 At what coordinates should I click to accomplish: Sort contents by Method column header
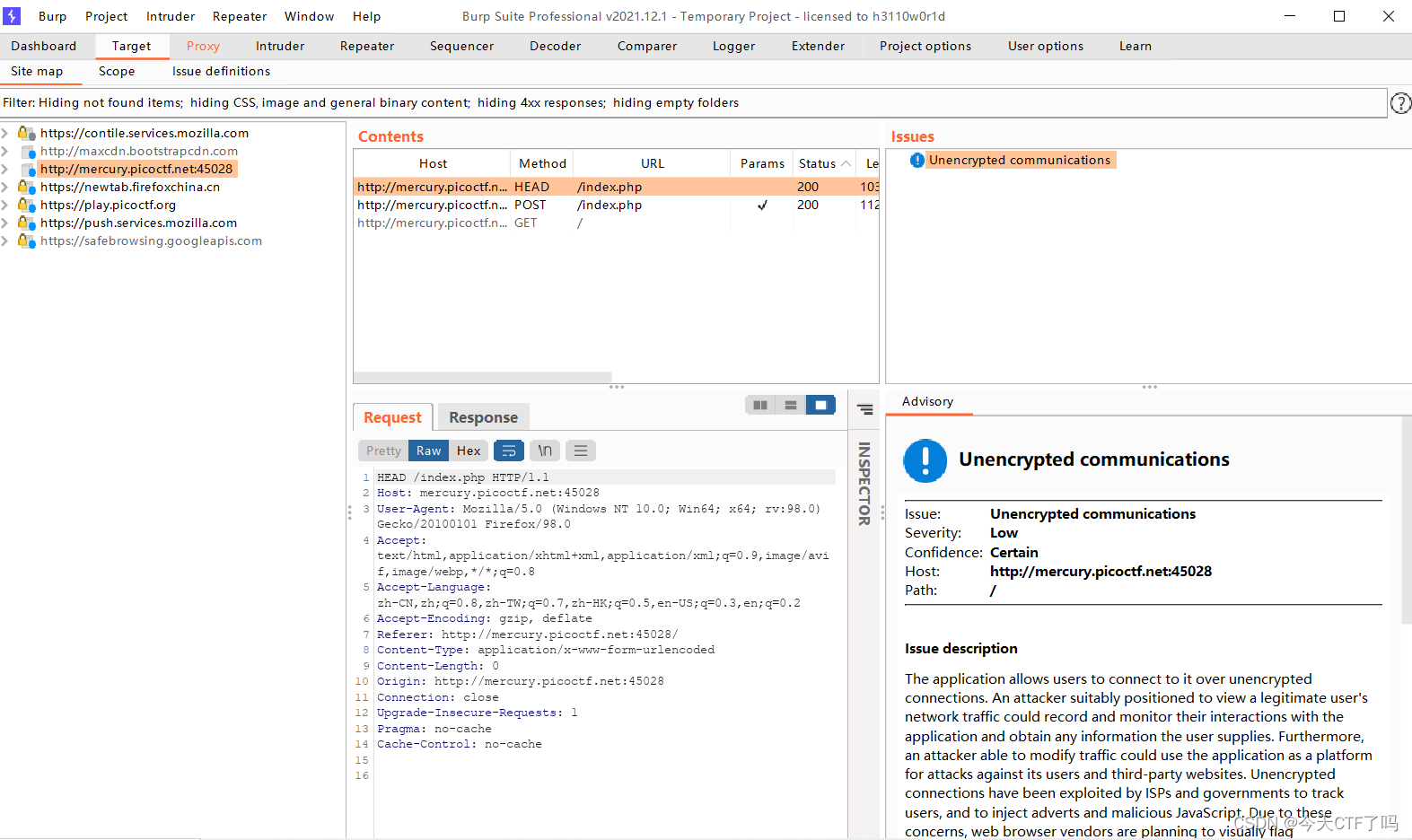click(542, 163)
